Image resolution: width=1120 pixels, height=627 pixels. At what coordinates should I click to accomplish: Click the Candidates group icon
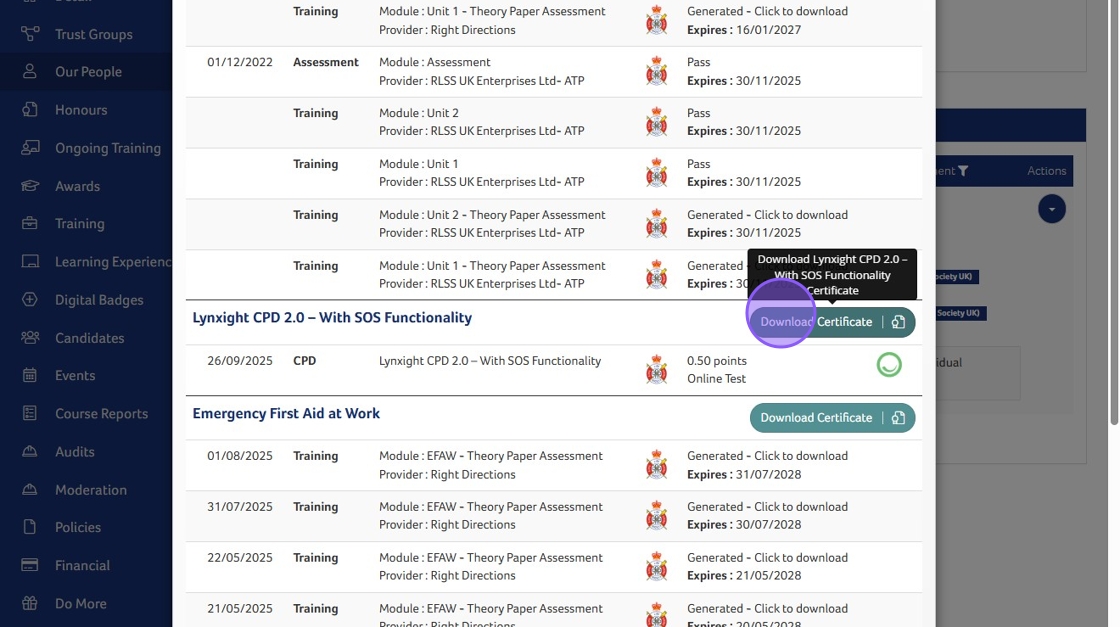[30, 337]
